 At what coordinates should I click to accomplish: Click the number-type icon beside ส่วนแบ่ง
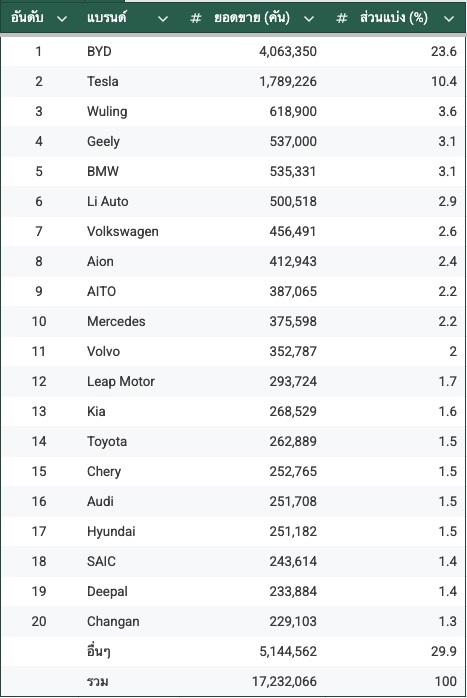[x=341, y=18]
